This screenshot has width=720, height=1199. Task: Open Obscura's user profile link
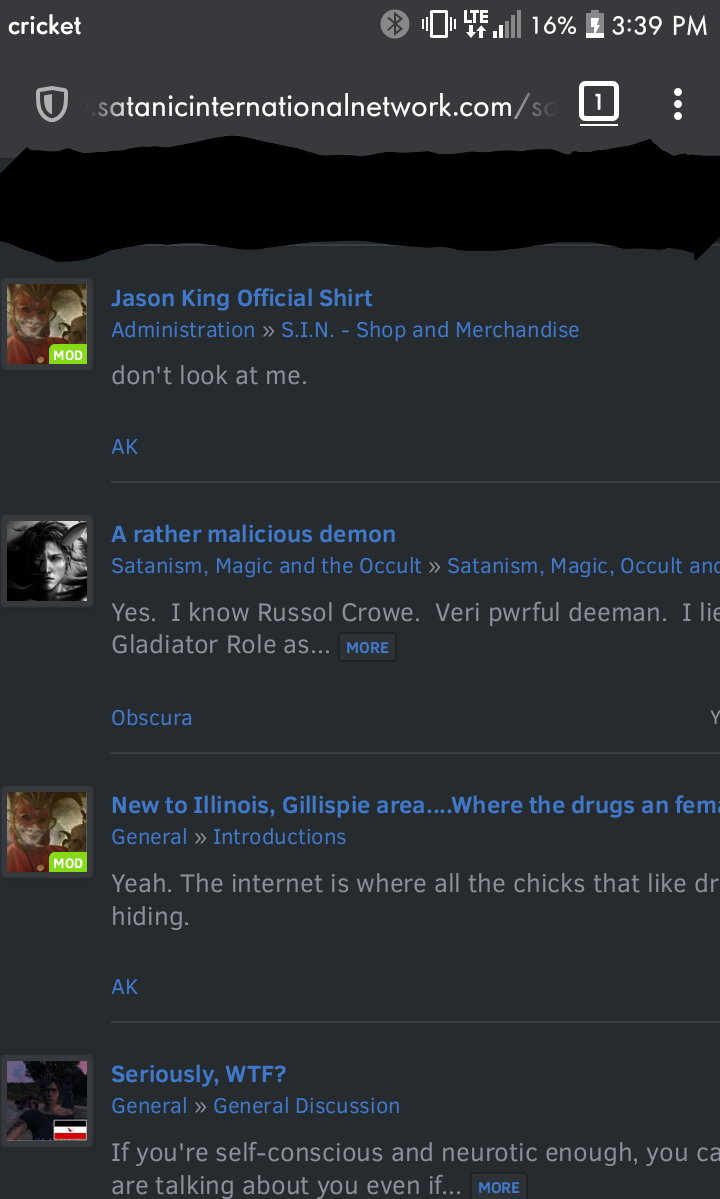click(x=152, y=717)
